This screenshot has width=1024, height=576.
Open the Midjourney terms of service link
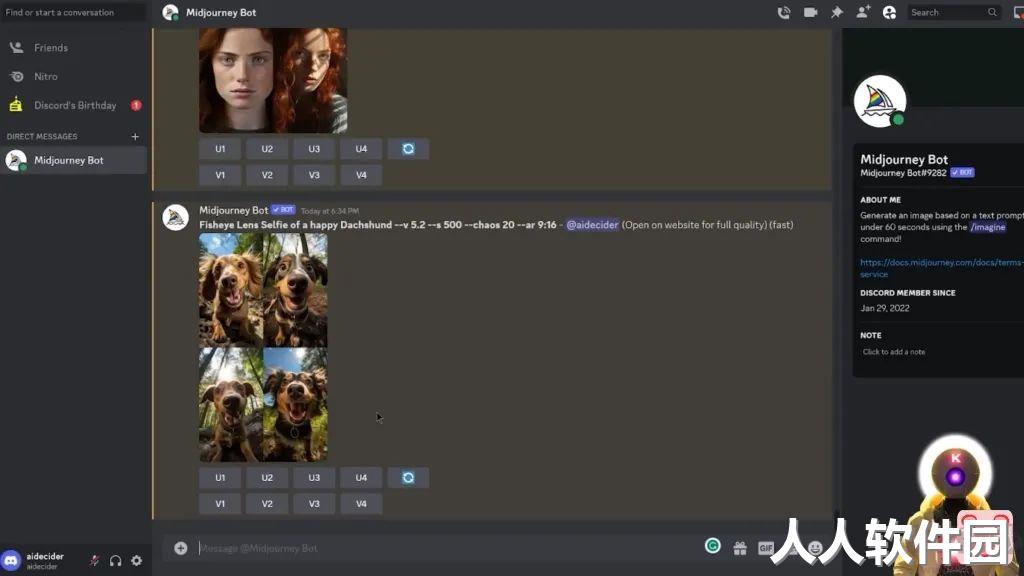[x=941, y=268]
